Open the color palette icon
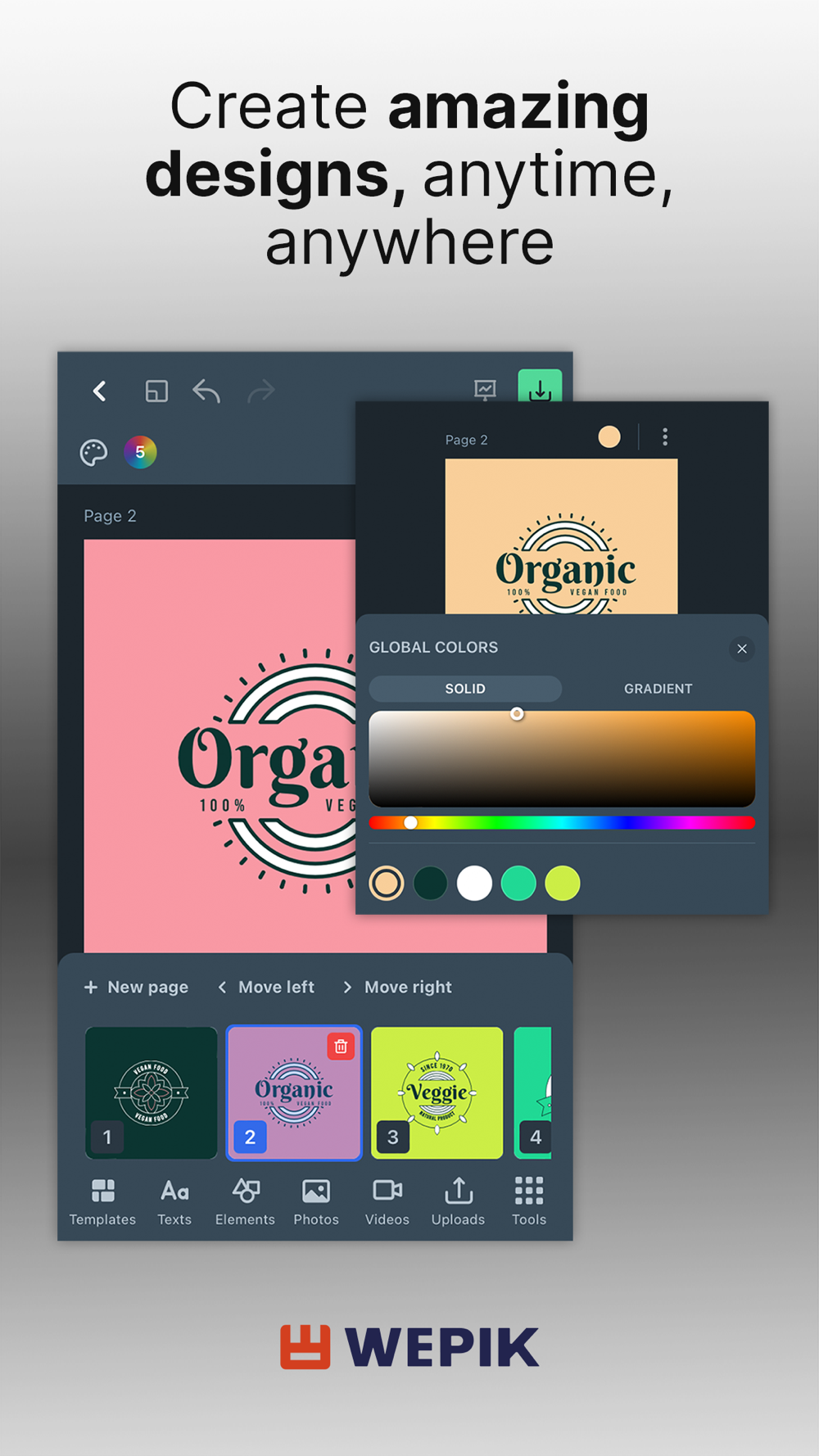The height and width of the screenshot is (1456, 819). [94, 452]
